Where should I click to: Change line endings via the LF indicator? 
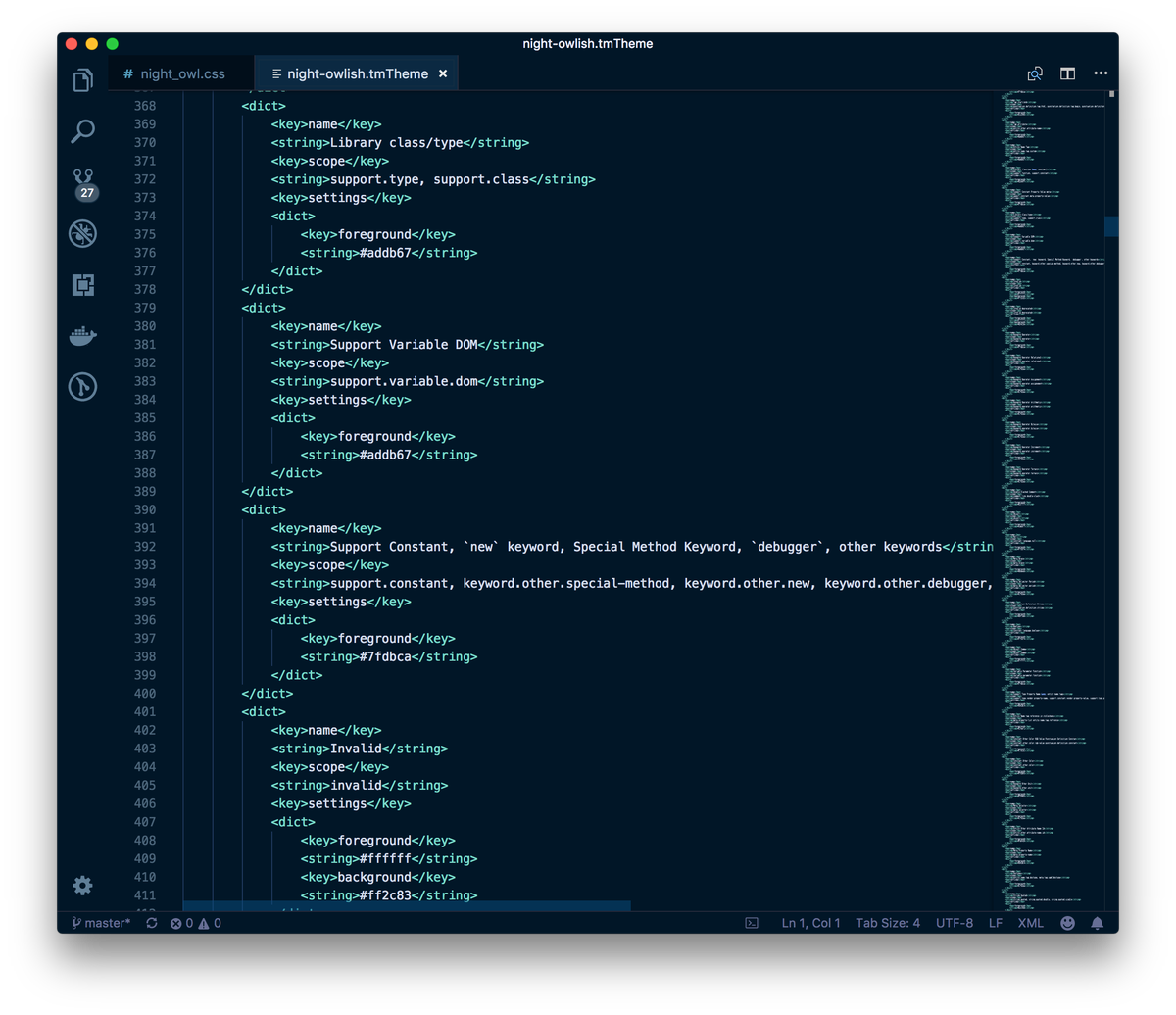[x=995, y=922]
